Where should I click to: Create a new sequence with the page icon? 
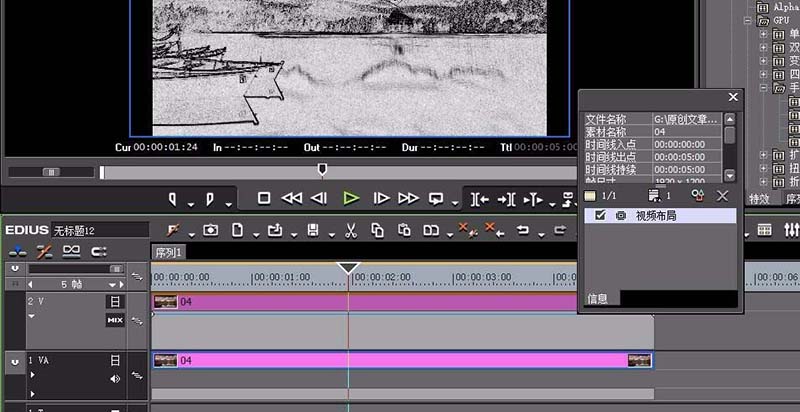tap(237, 230)
